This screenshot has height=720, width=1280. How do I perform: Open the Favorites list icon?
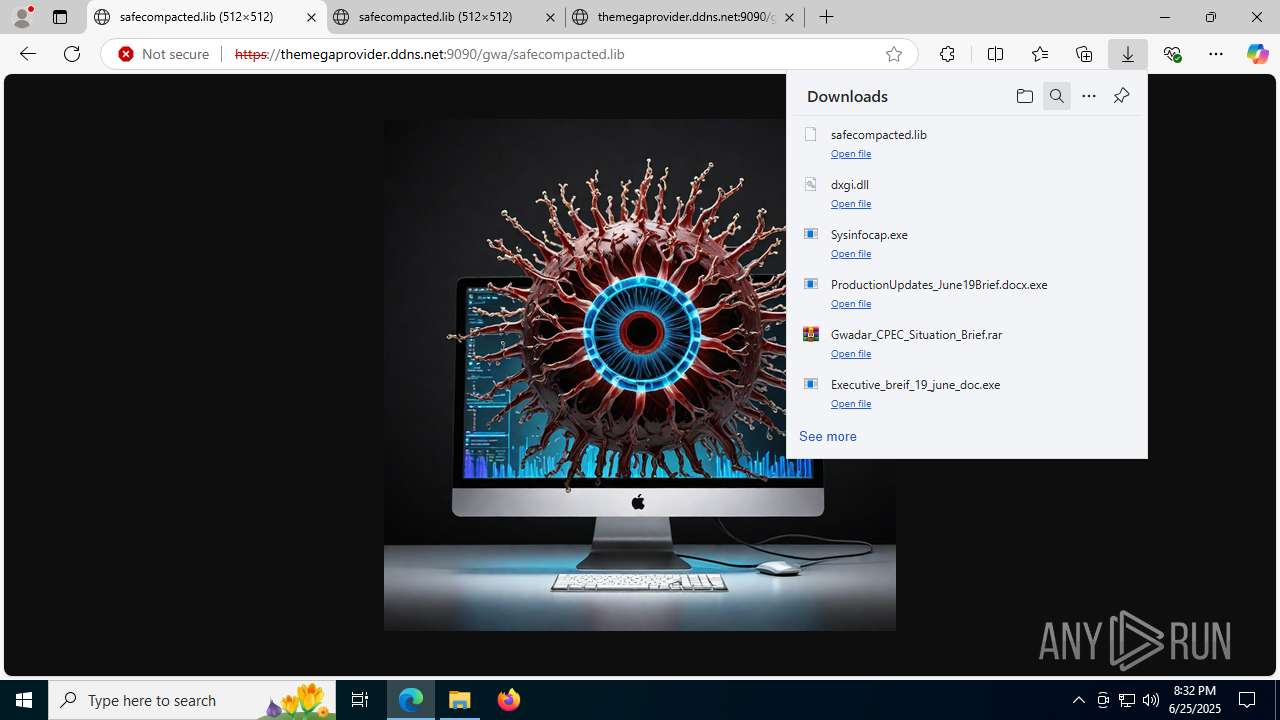click(x=1040, y=54)
